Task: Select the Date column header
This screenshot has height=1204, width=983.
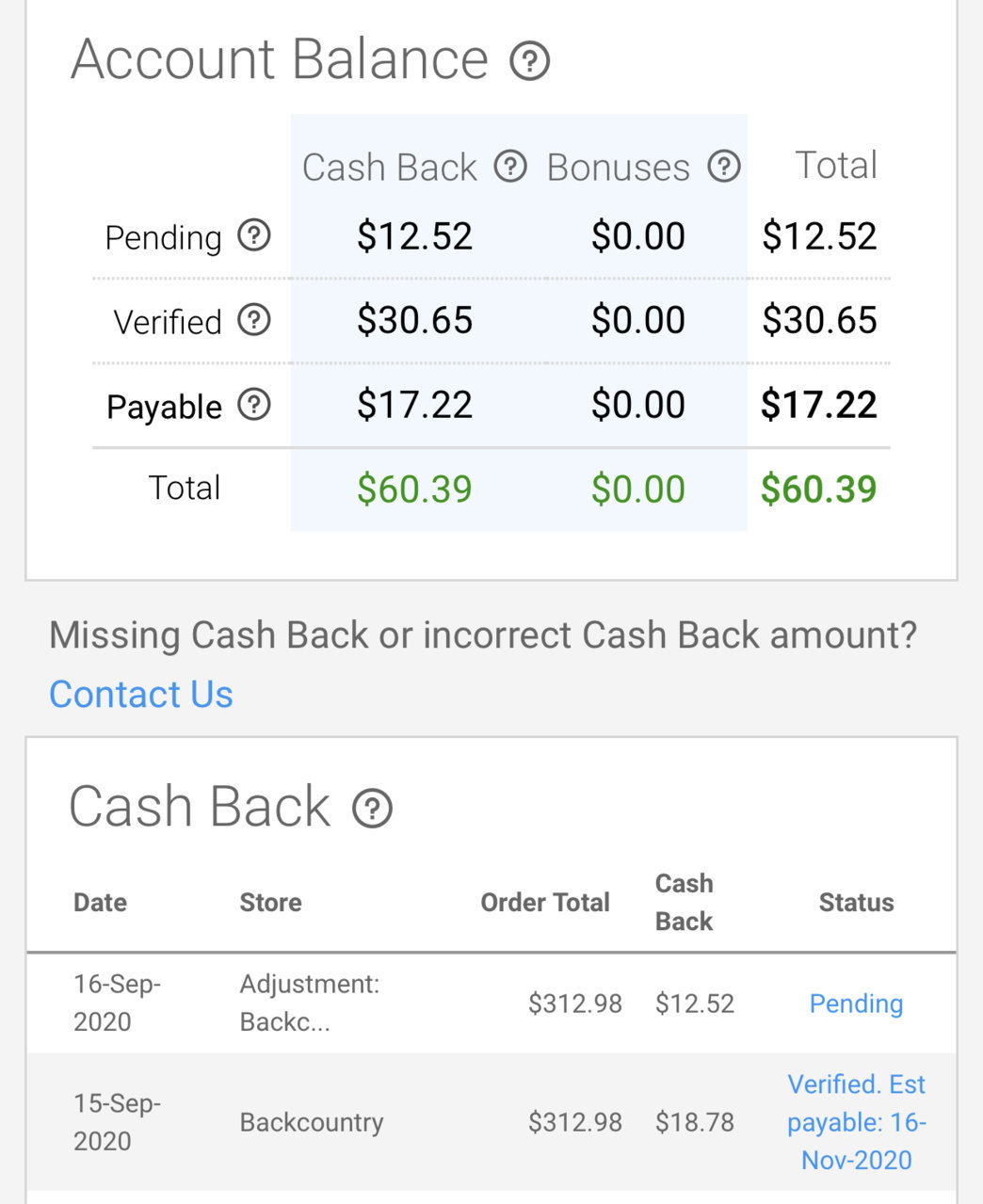Action: tap(100, 902)
